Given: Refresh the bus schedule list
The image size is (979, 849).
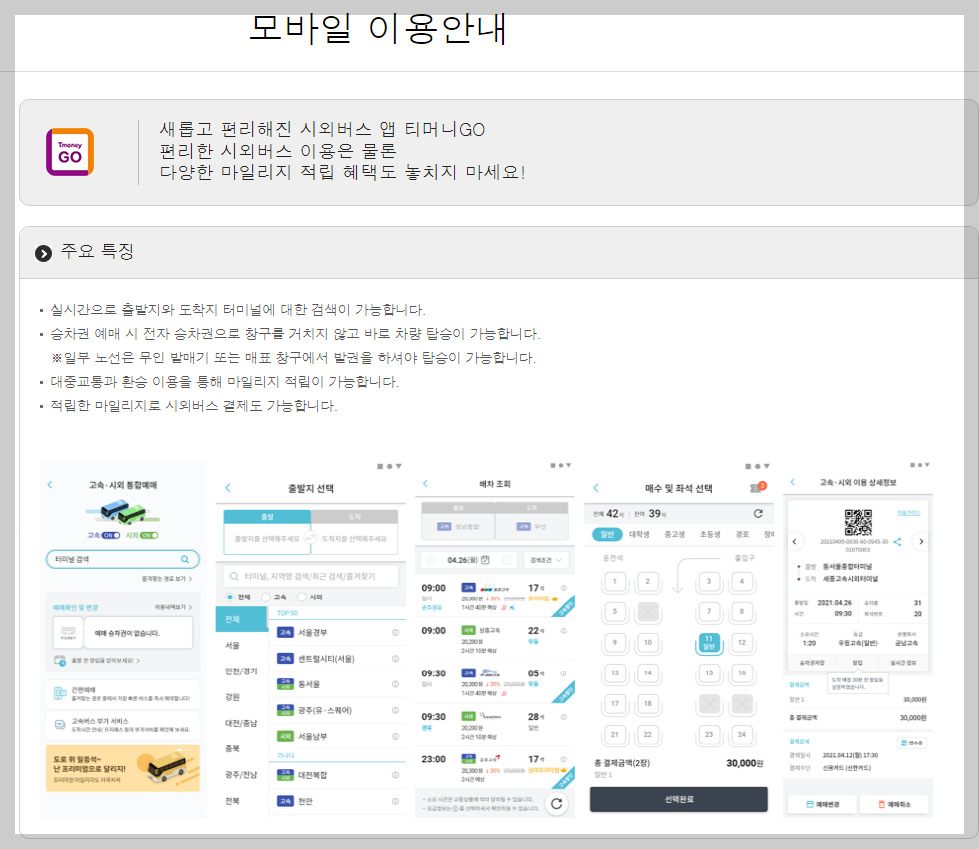Looking at the screenshot, I should 557,803.
